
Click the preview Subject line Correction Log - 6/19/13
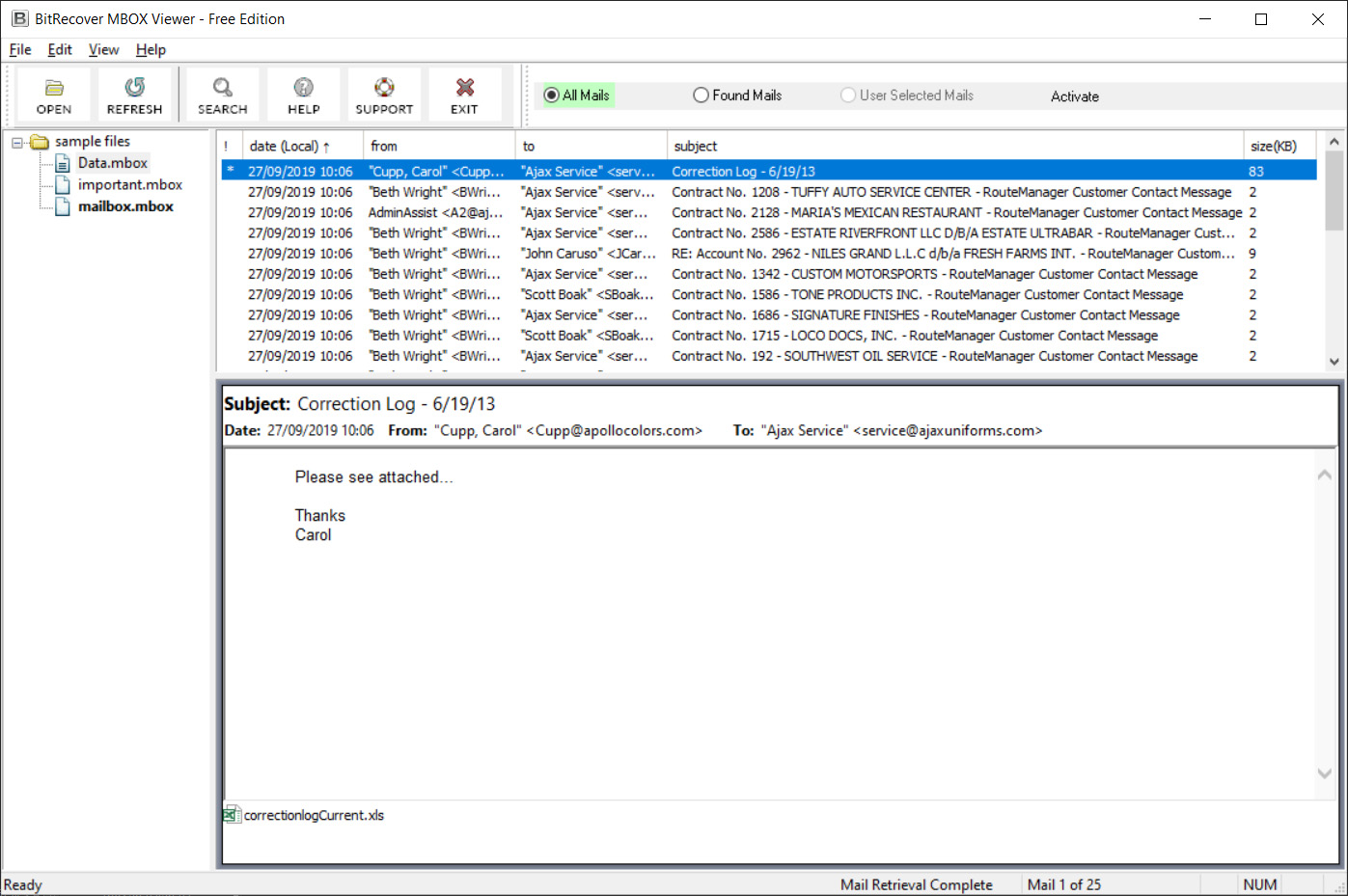pos(396,404)
